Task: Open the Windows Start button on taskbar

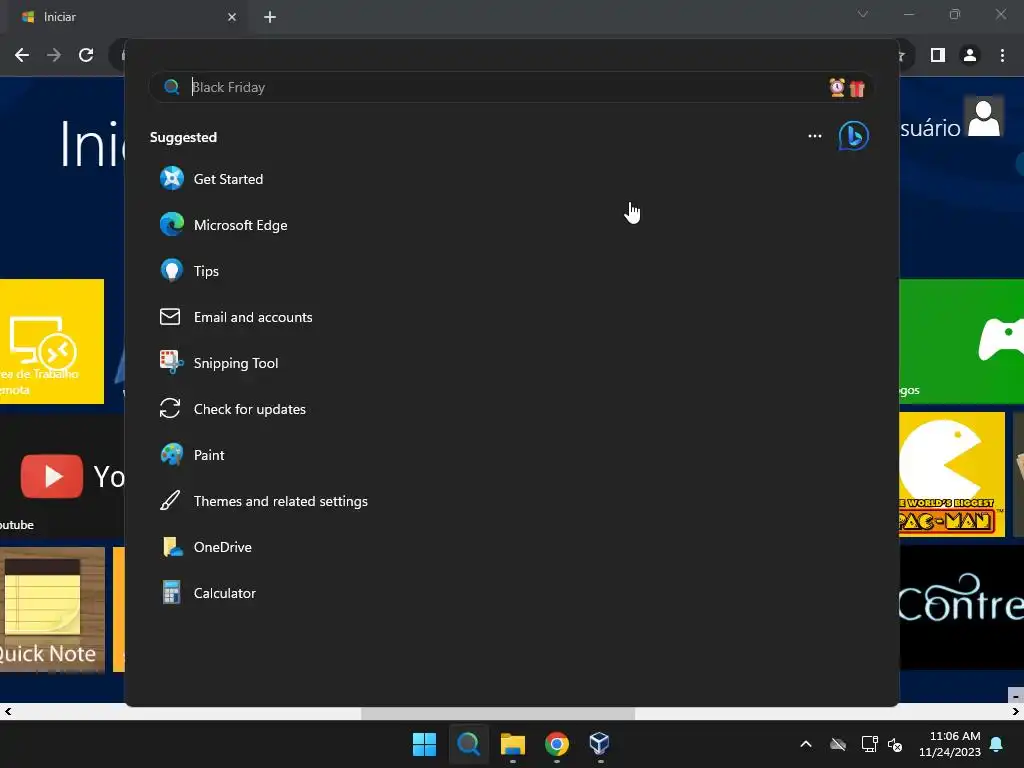Action: (x=424, y=744)
